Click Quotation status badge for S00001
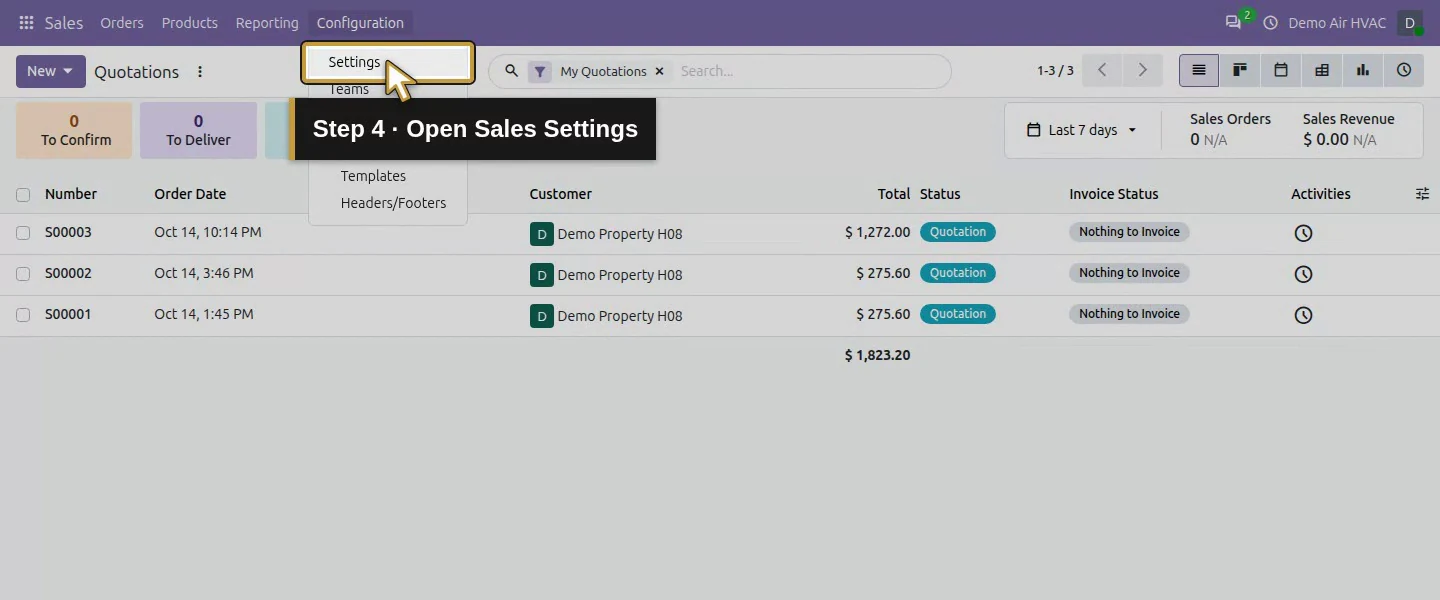This screenshot has width=1440, height=600. coord(958,314)
